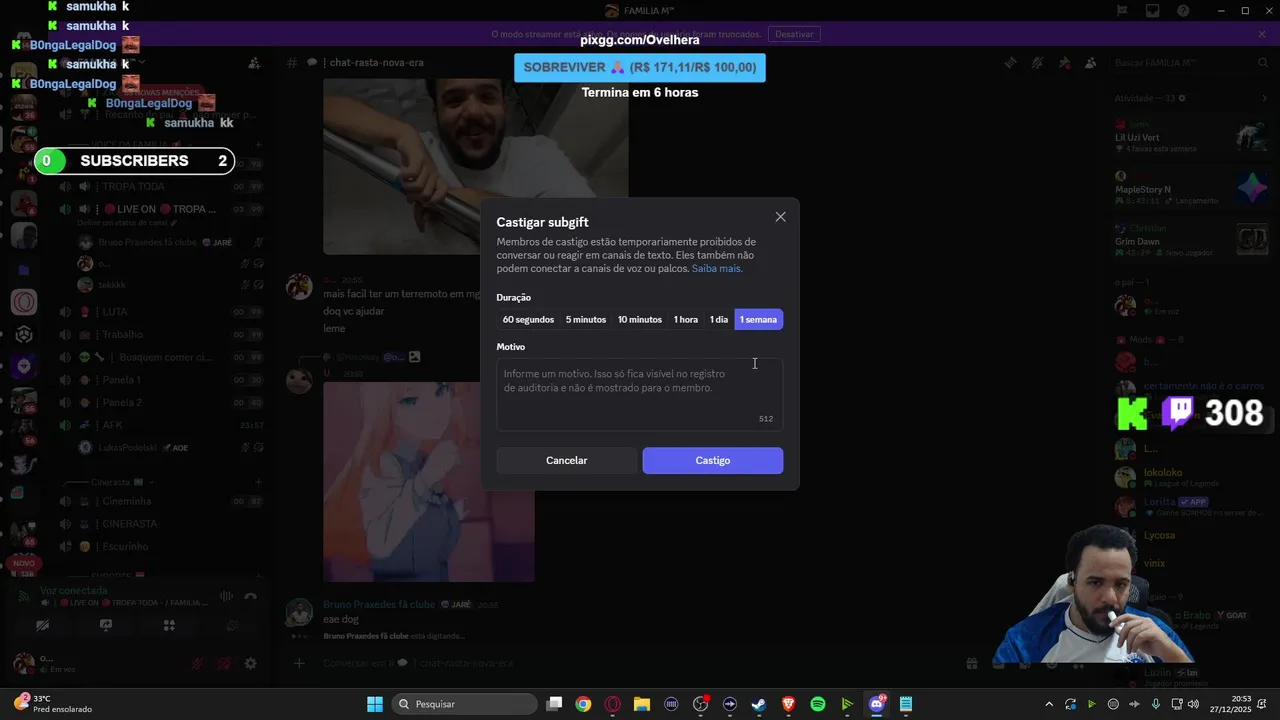Open member lokoloko in member list

click(1190, 478)
